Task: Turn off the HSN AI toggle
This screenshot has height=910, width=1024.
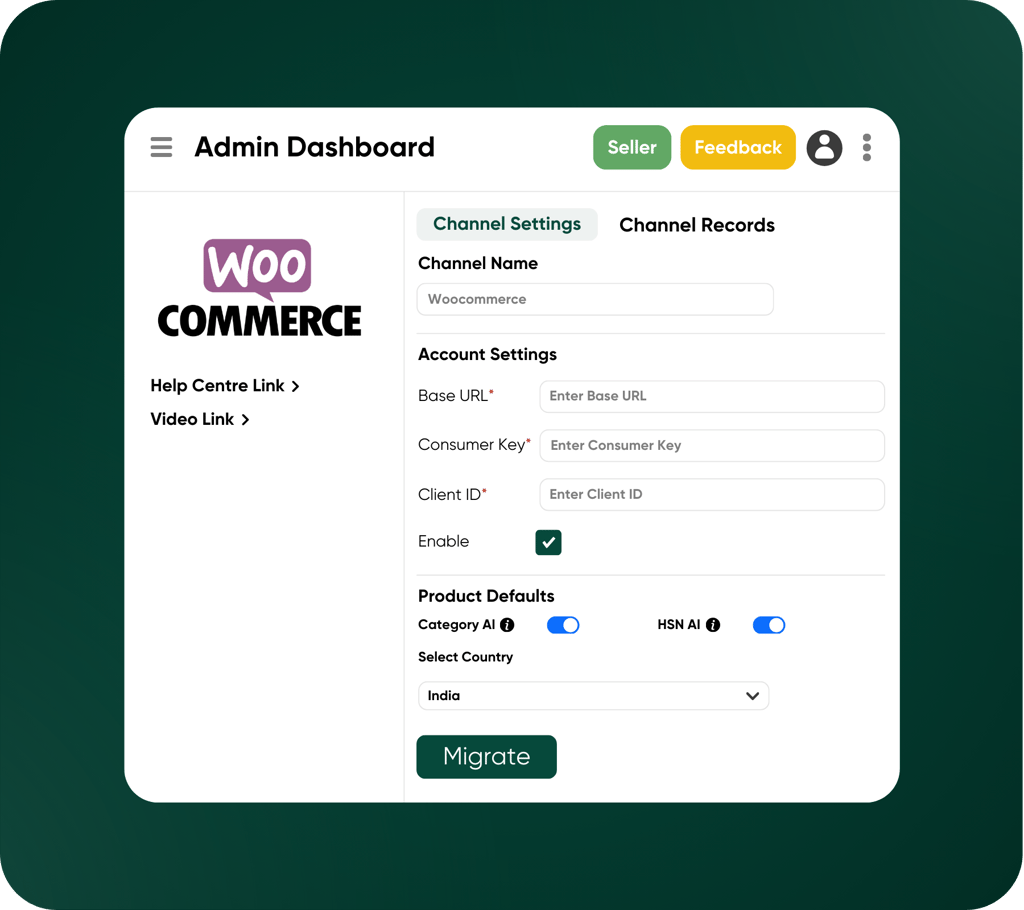Action: pyautogui.click(x=769, y=625)
